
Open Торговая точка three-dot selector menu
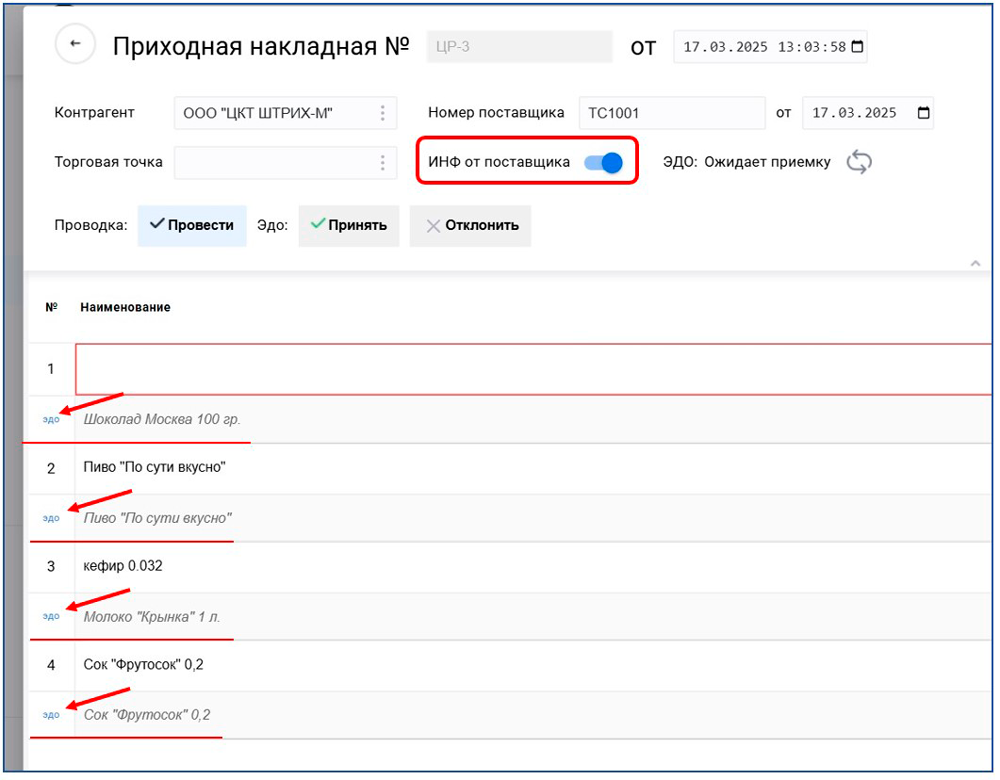[382, 163]
